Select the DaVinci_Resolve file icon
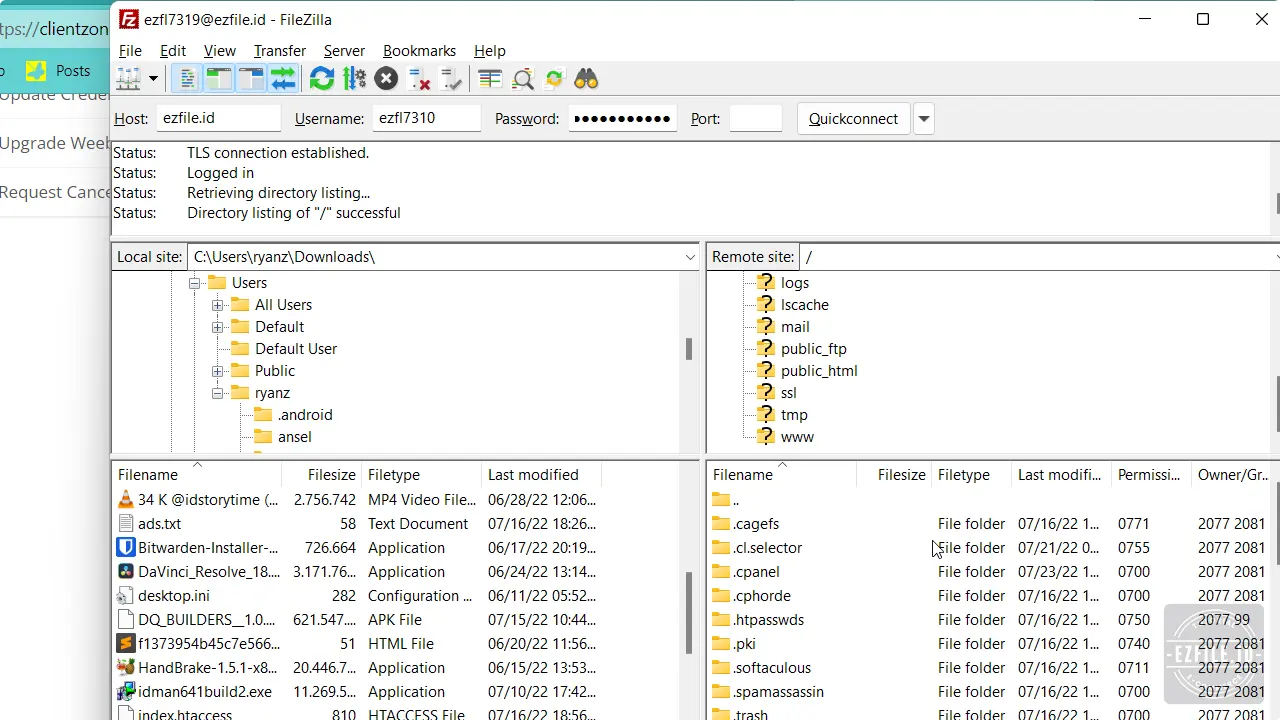This screenshot has height=720, width=1280. (126, 572)
